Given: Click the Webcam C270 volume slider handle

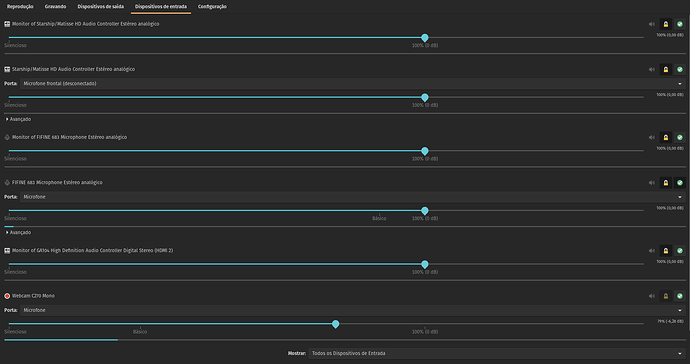Looking at the screenshot, I should 335,324.
